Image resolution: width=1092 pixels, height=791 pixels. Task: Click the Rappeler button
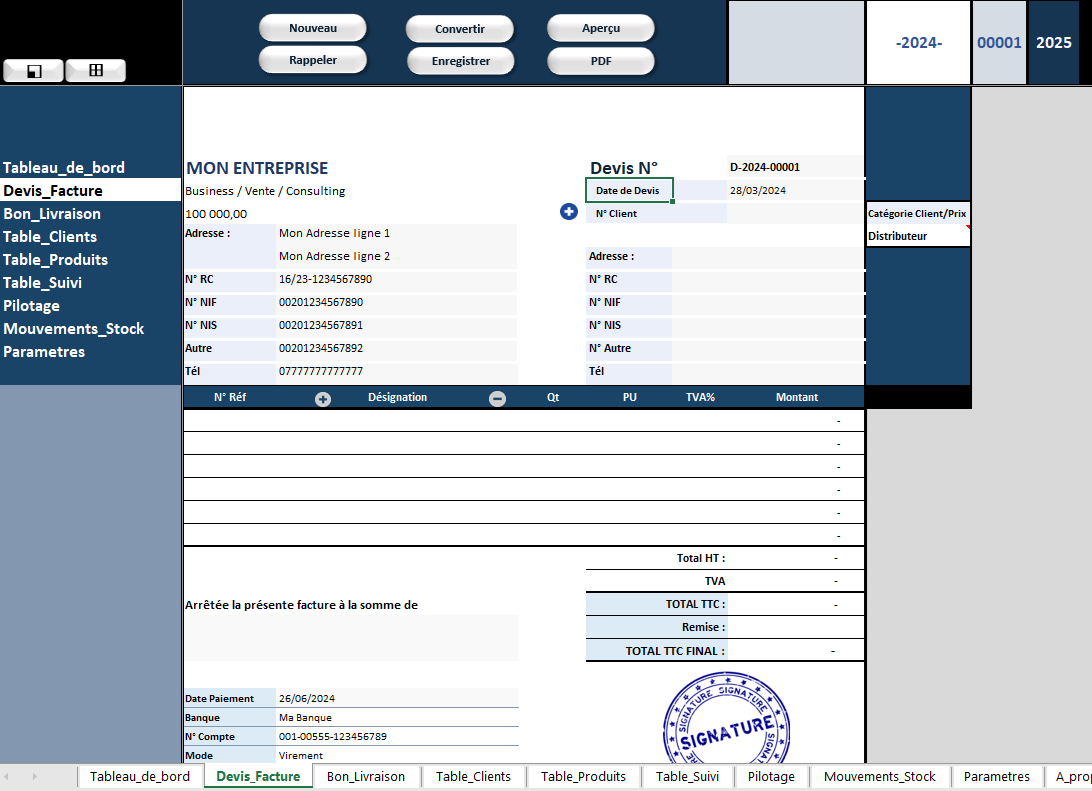[313, 60]
